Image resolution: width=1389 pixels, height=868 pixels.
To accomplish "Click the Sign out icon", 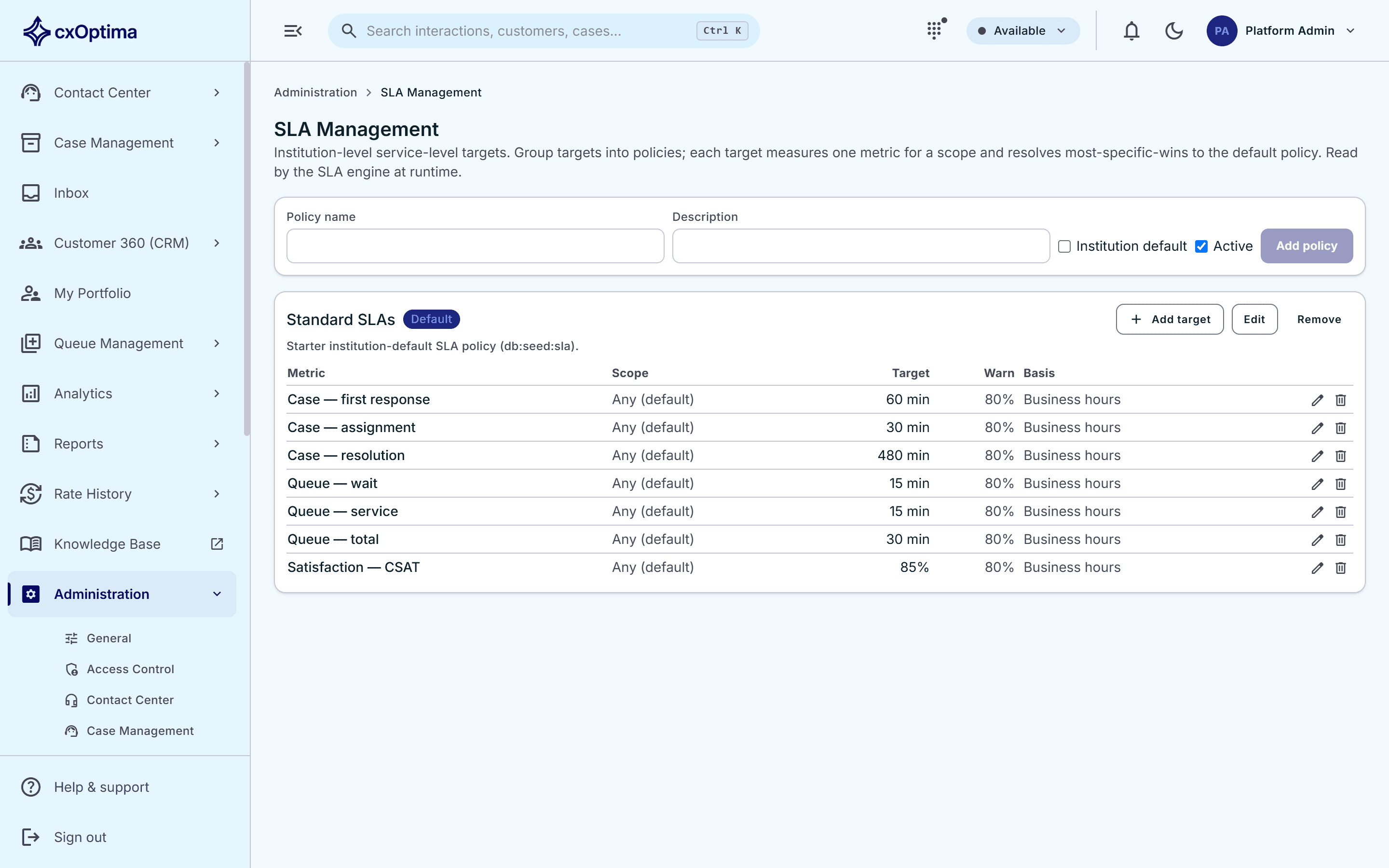I will 31,837.
